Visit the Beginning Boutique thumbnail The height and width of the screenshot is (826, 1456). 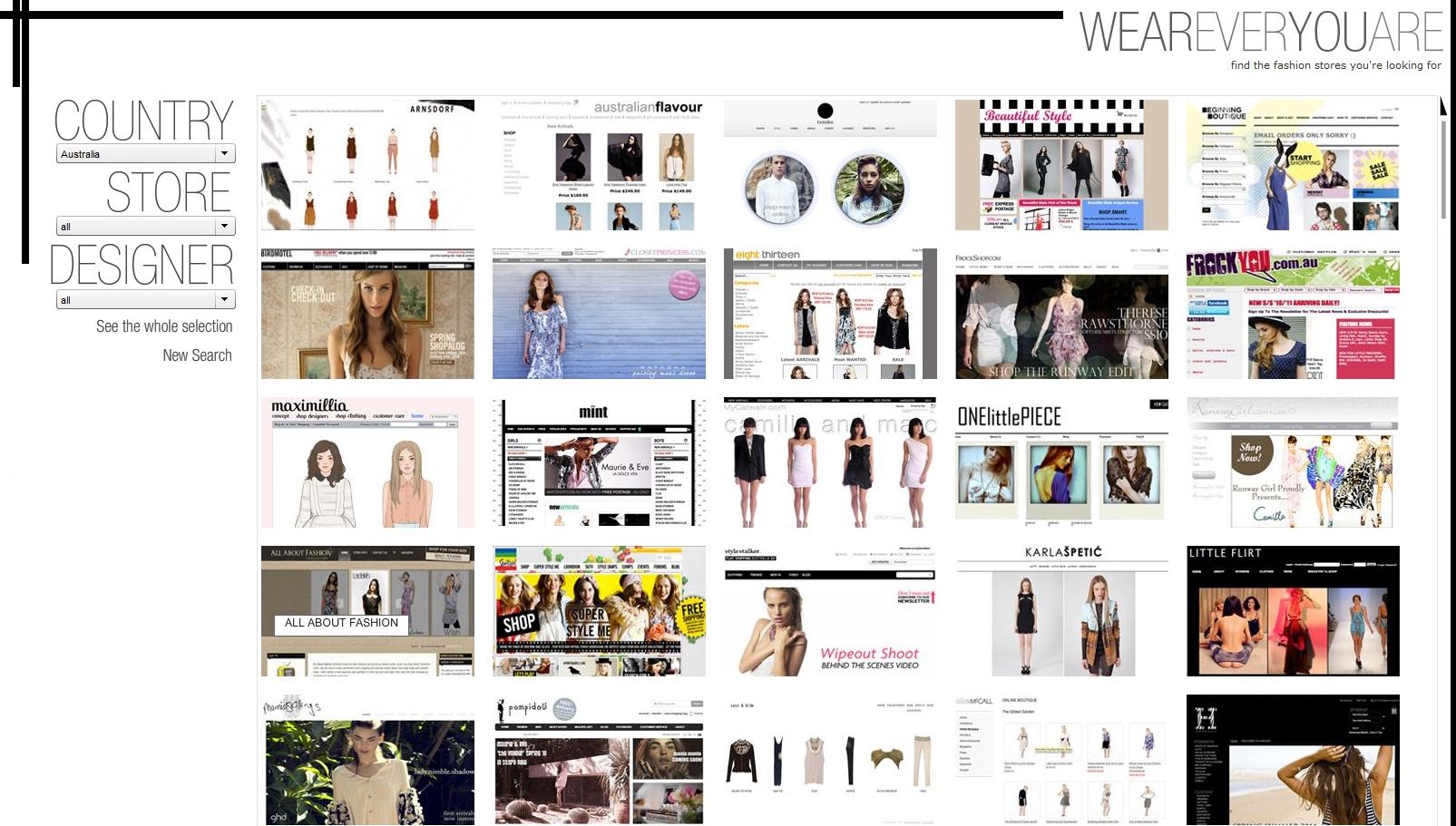pos(1293,165)
